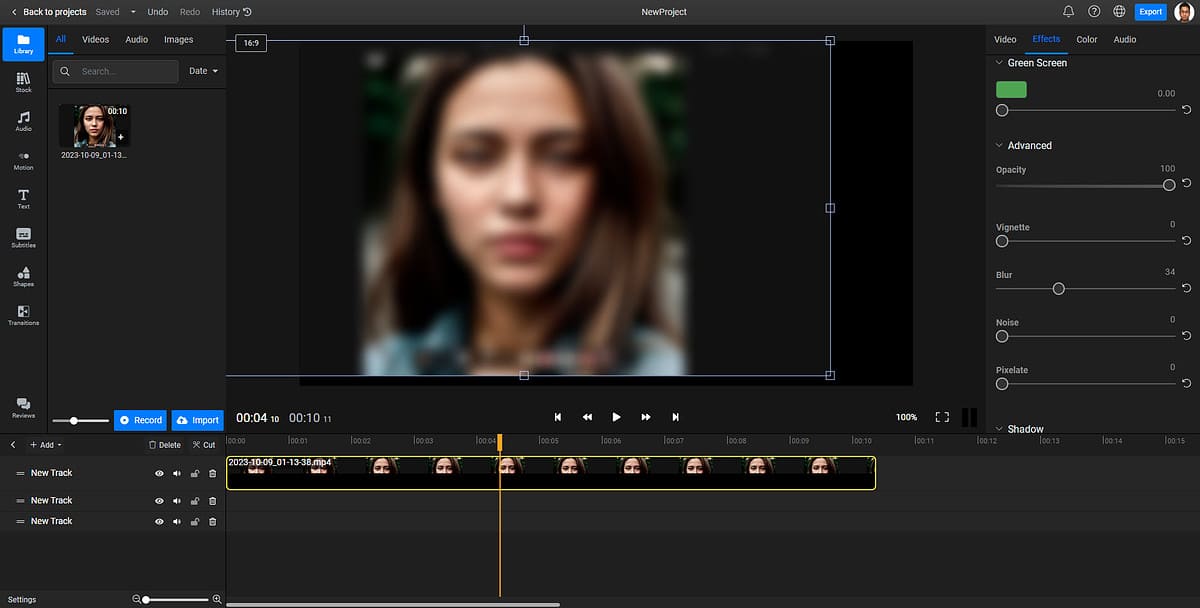Expand the Add track dropdown
The width and height of the screenshot is (1200, 608).
[x=46, y=445]
